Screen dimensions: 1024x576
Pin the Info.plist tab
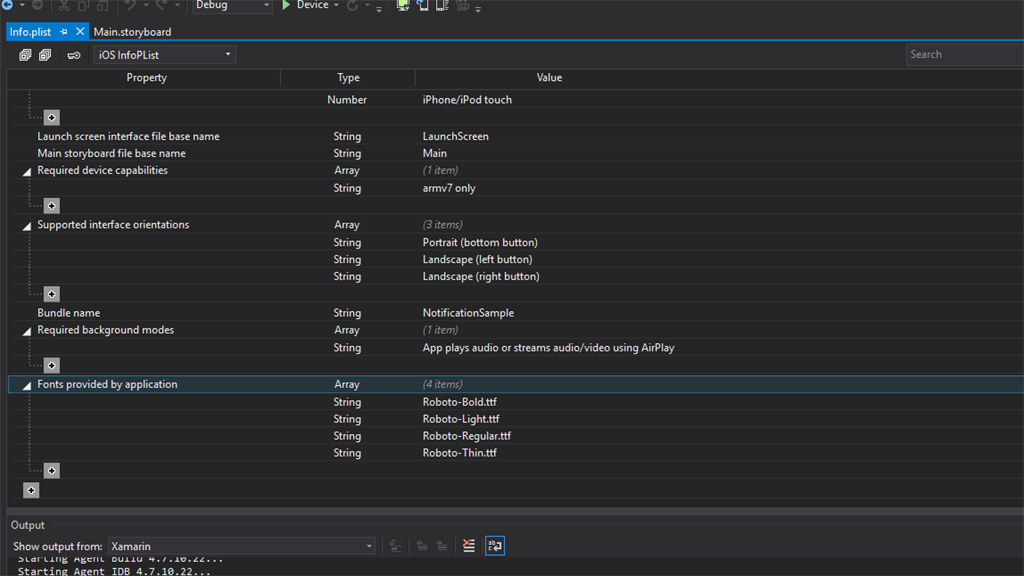click(x=64, y=32)
